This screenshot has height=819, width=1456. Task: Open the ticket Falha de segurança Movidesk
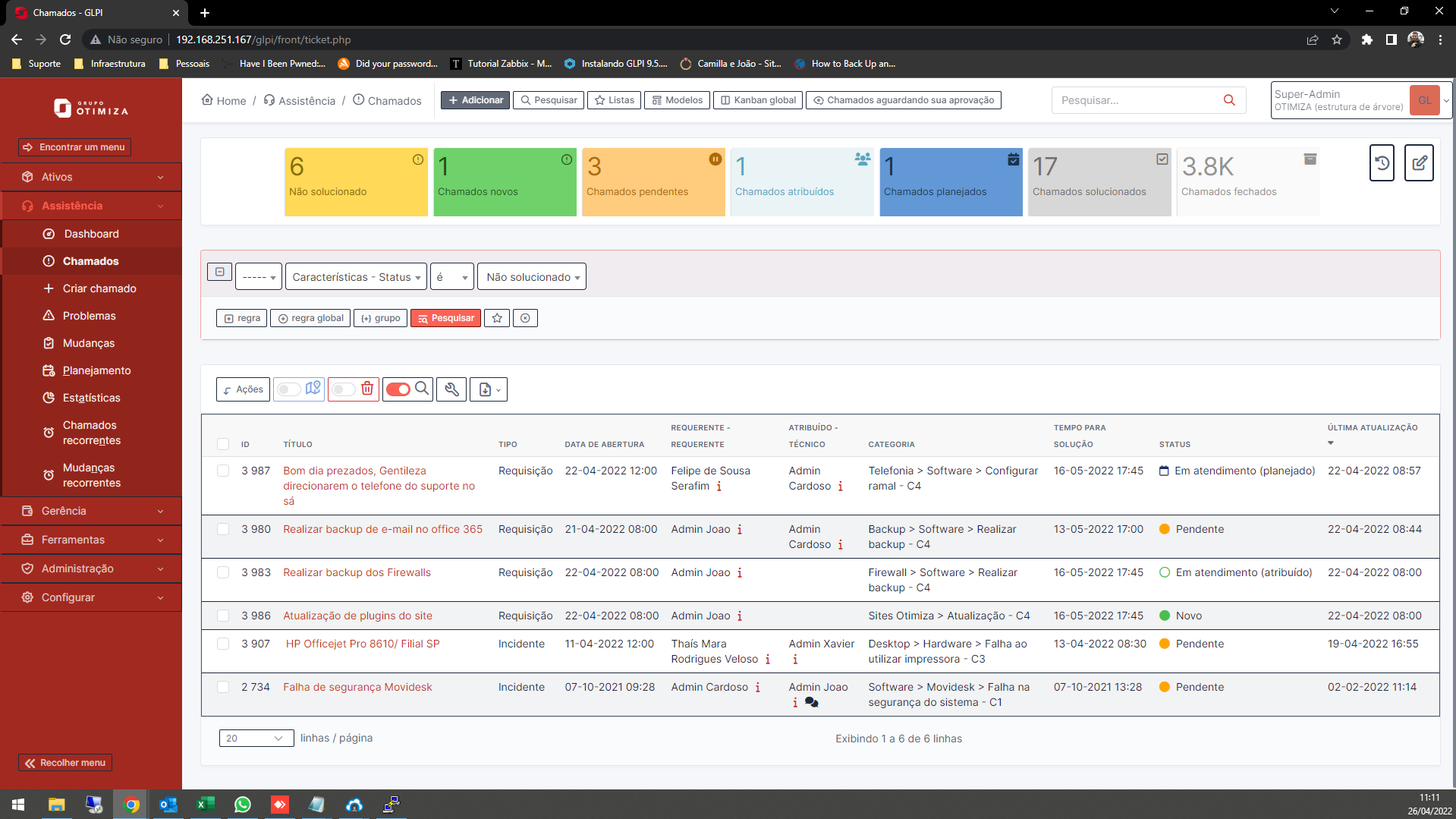click(x=357, y=686)
